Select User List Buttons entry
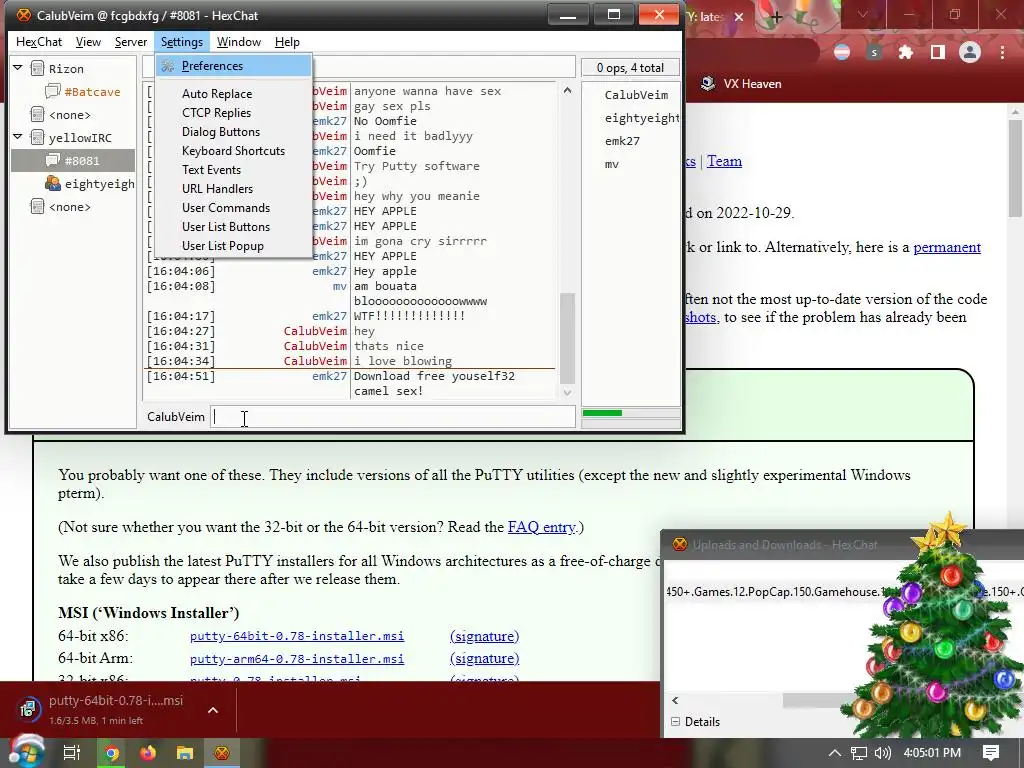 tap(225, 227)
